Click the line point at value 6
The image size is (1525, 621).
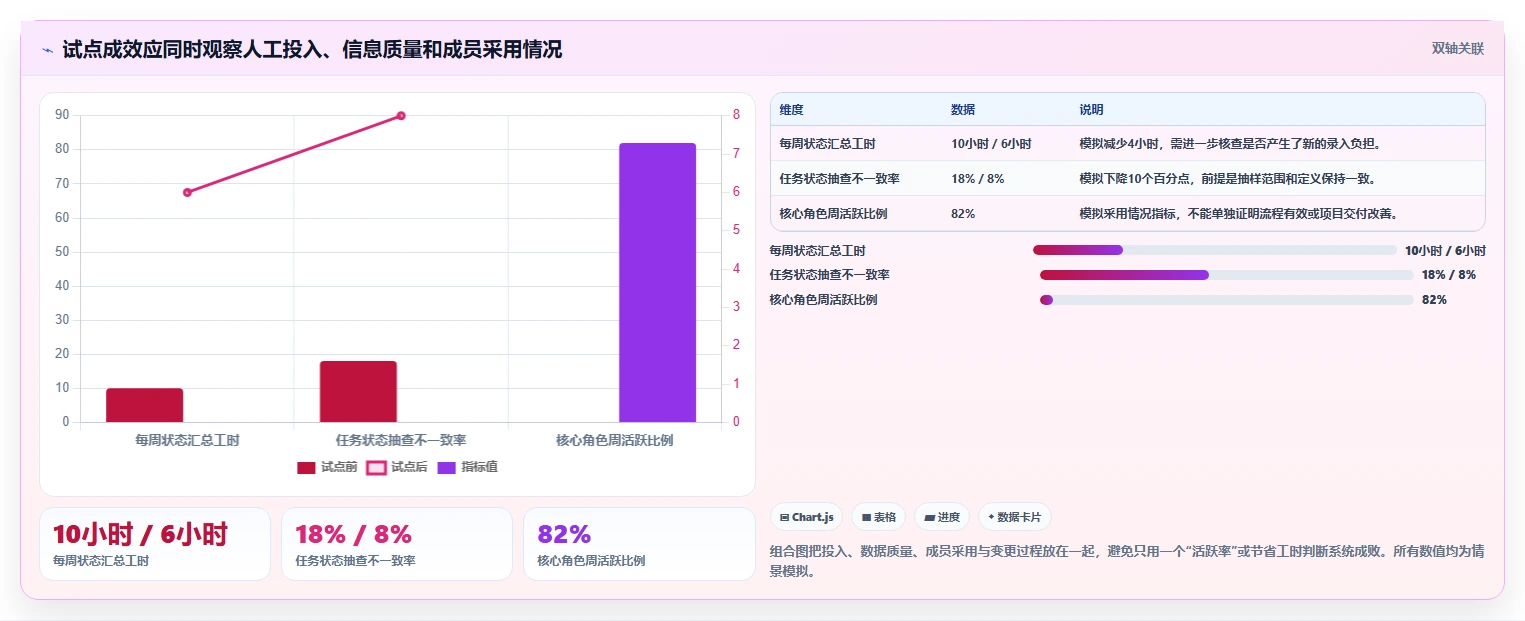pyautogui.click(x=187, y=192)
